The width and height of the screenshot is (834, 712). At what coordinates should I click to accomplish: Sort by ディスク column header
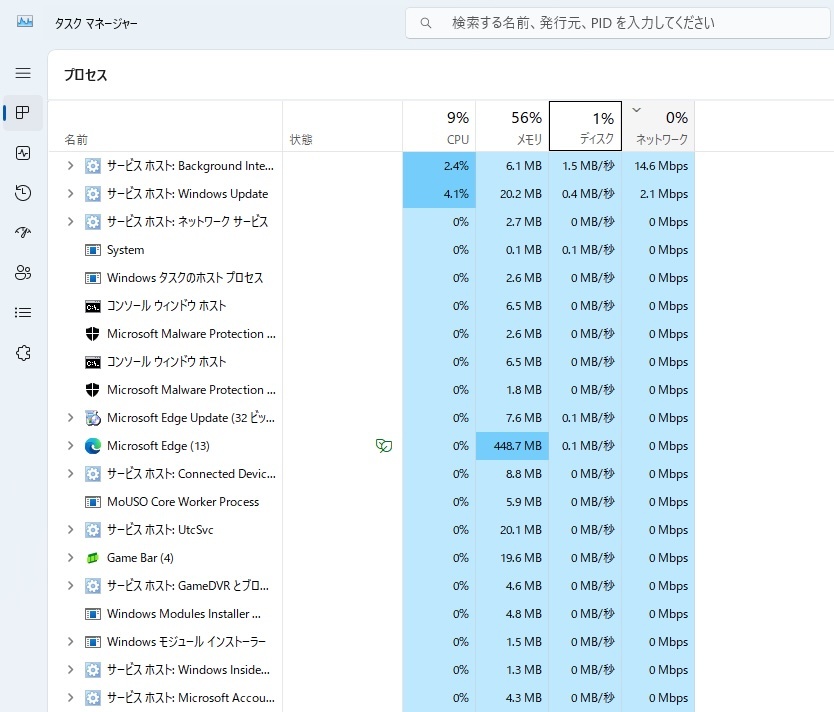pos(585,127)
